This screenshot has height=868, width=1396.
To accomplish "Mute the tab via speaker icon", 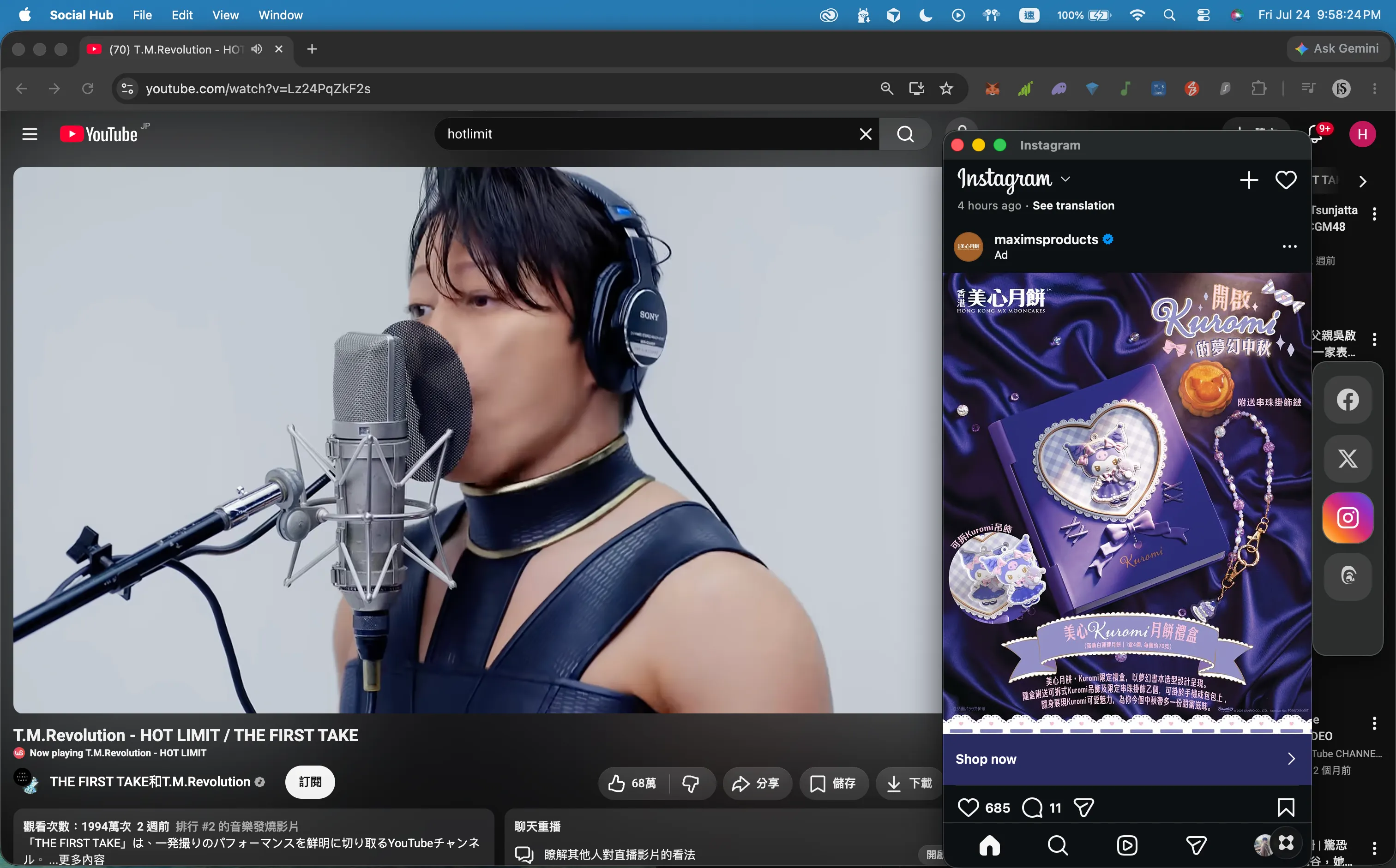I will [x=257, y=49].
